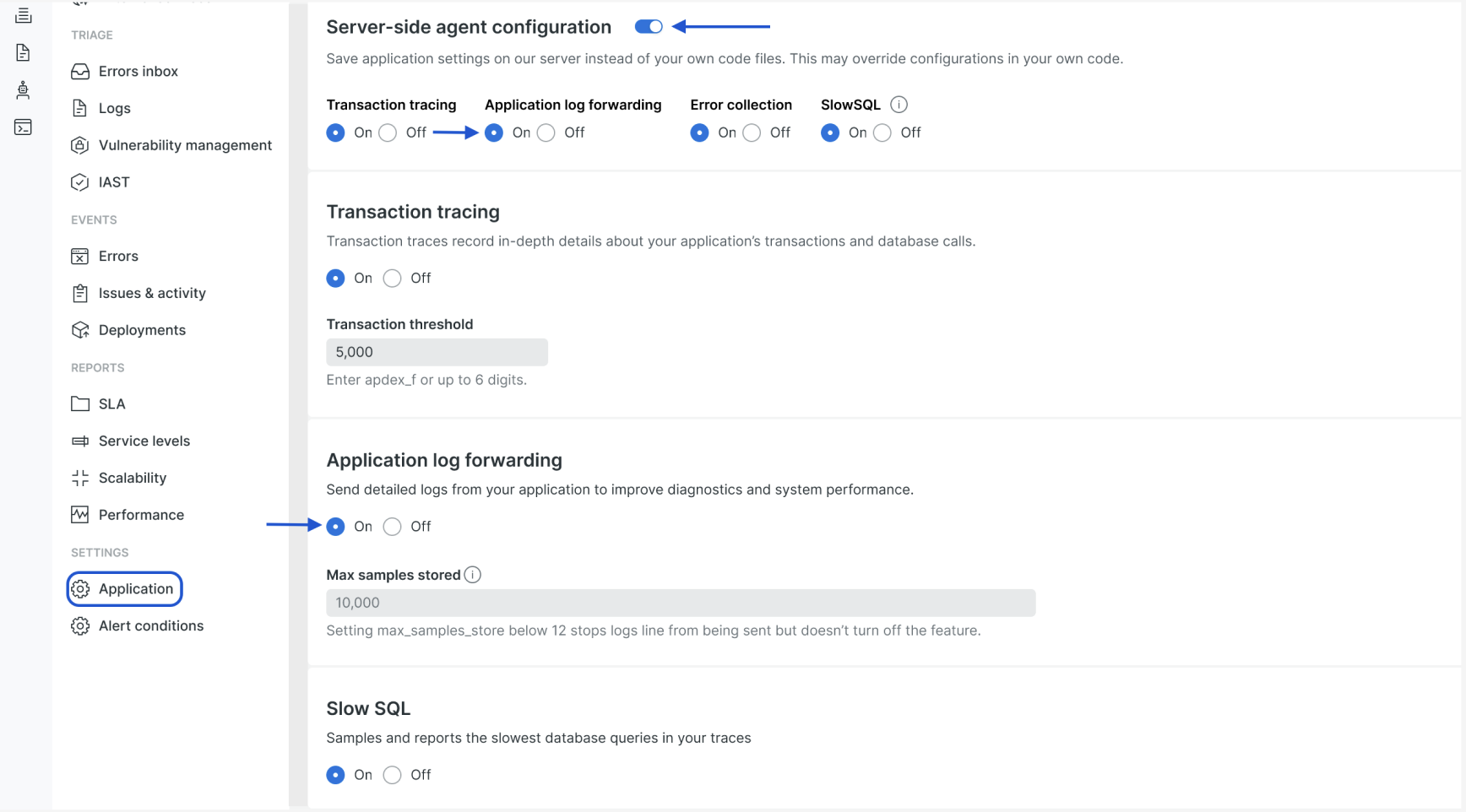This screenshot has width=1466, height=812.
Task: Select the document icon in the leftmost rail
Action: [22, 52]
